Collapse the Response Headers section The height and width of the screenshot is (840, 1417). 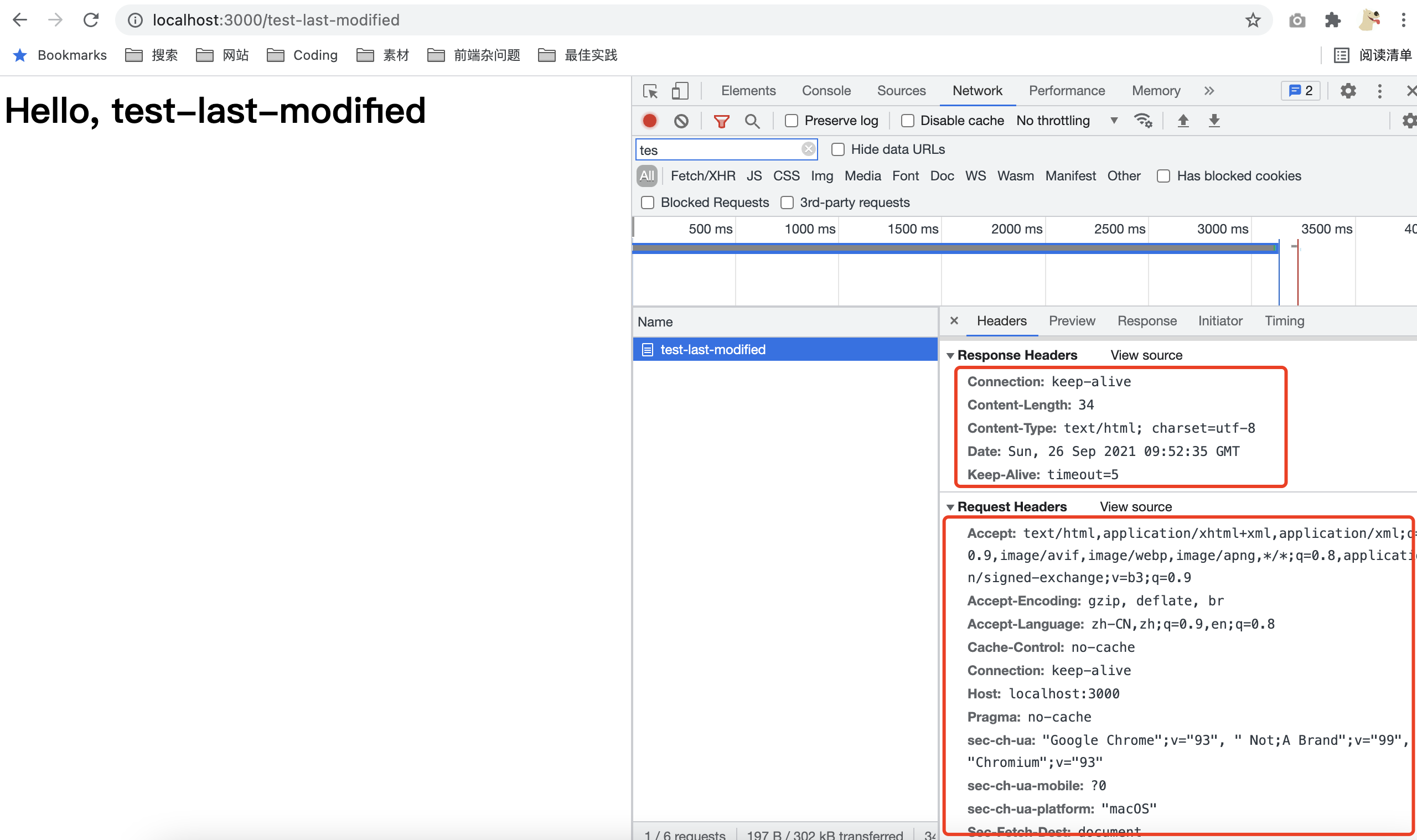(x=950, y=355)
